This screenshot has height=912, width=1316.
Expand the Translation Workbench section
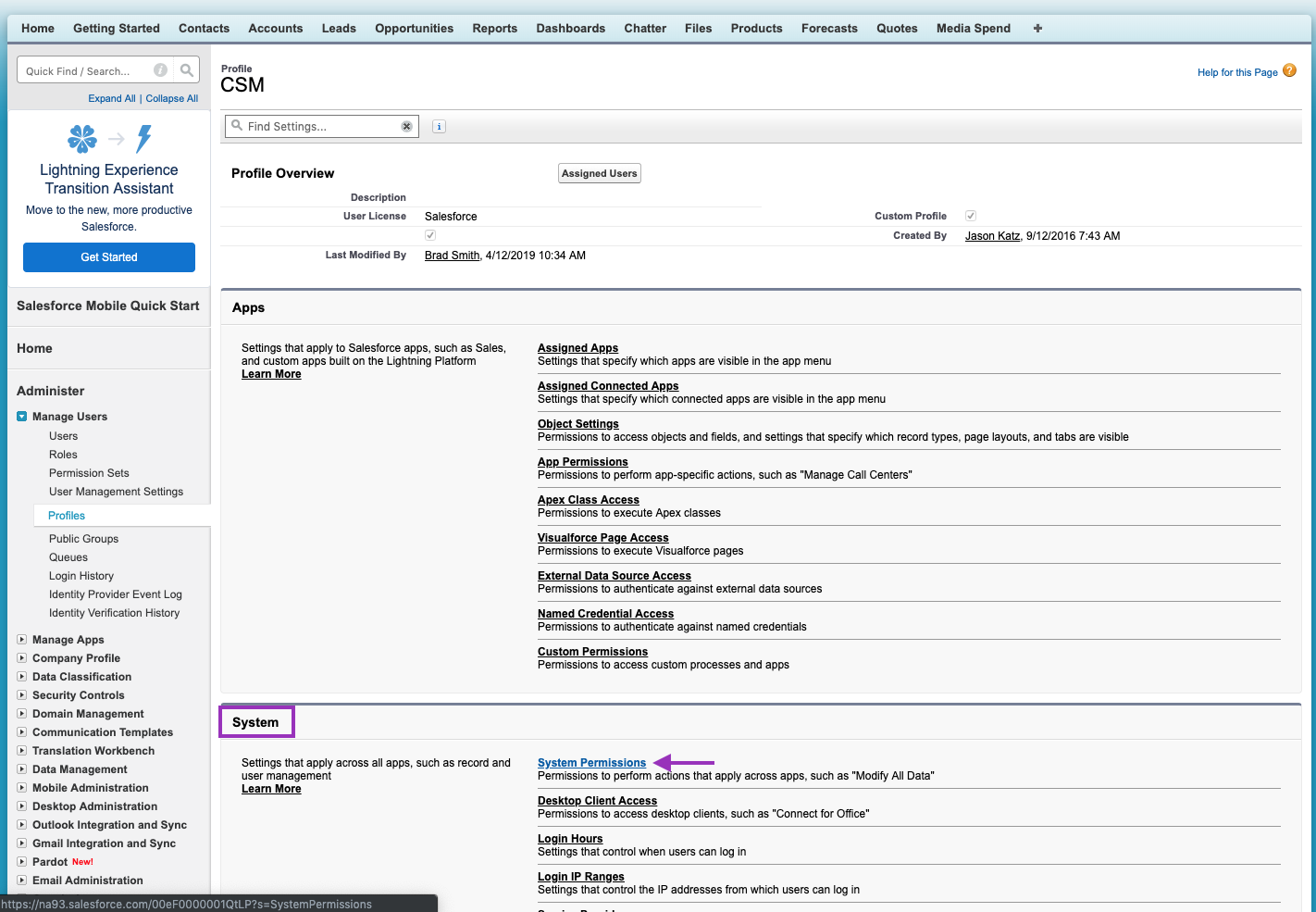tap(22, 751)
